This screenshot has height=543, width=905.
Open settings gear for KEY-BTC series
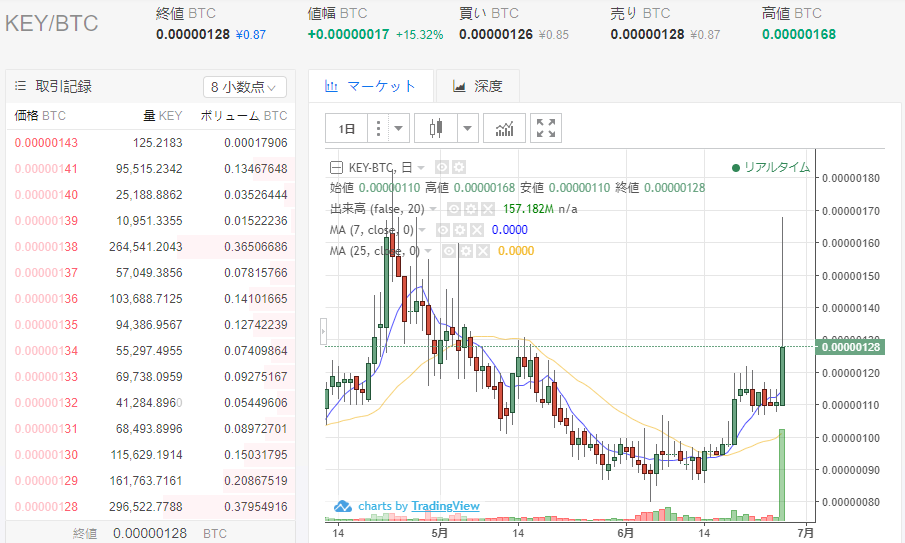point(457,167)
